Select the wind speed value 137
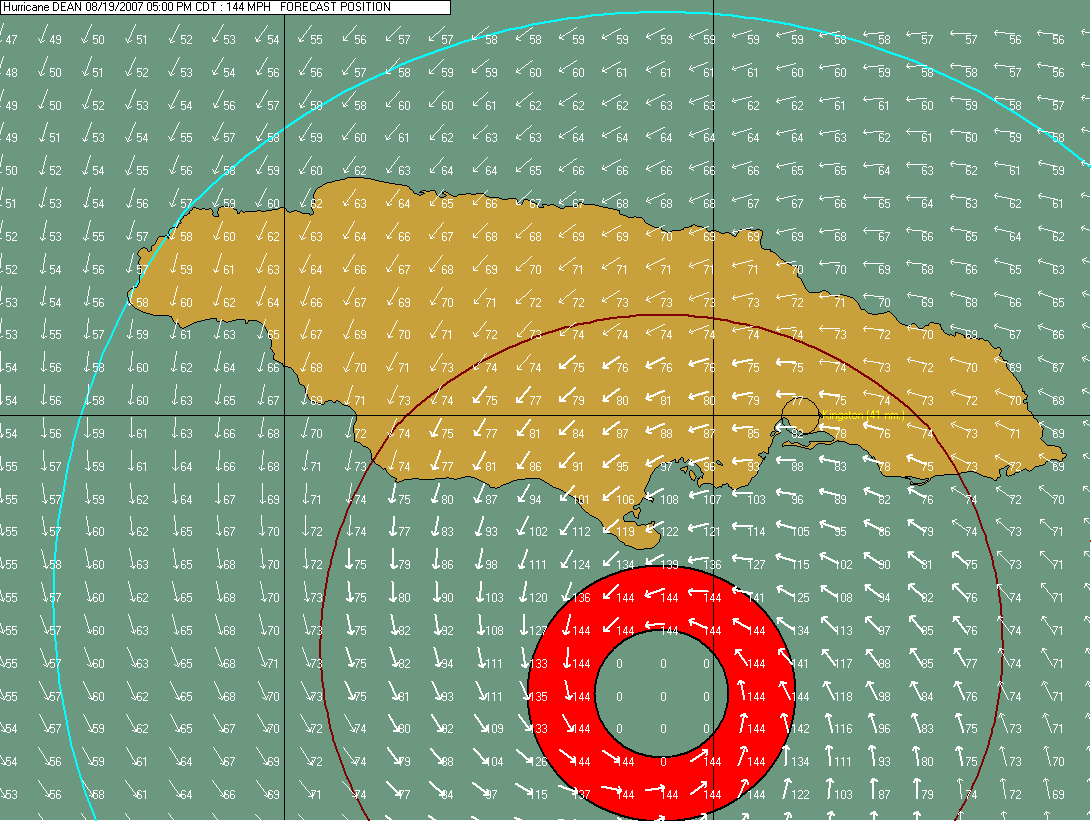The width and height of the screenshot is (1091, 821). (581, 795)
